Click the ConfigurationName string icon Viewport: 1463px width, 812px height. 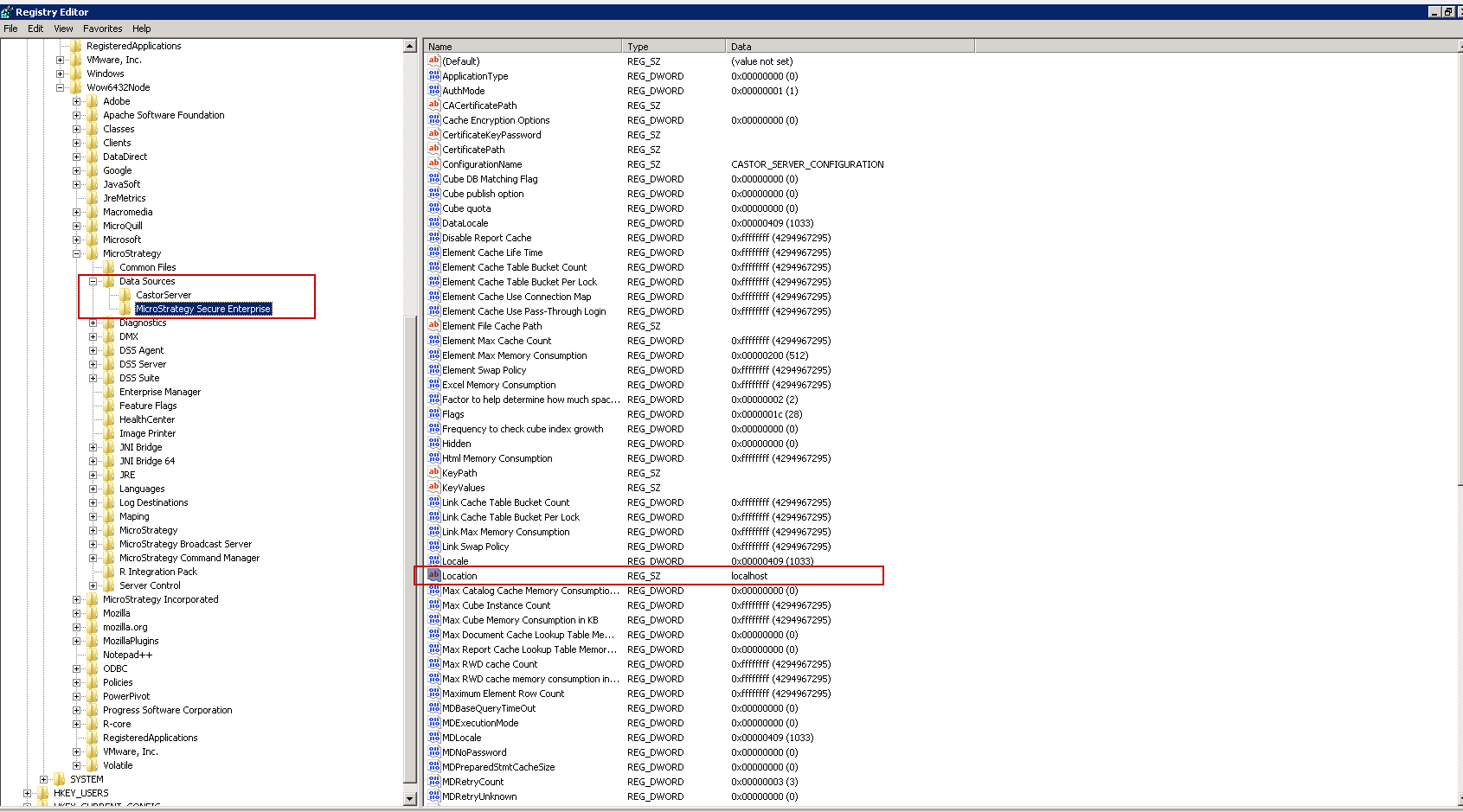(x=434, y=163)
